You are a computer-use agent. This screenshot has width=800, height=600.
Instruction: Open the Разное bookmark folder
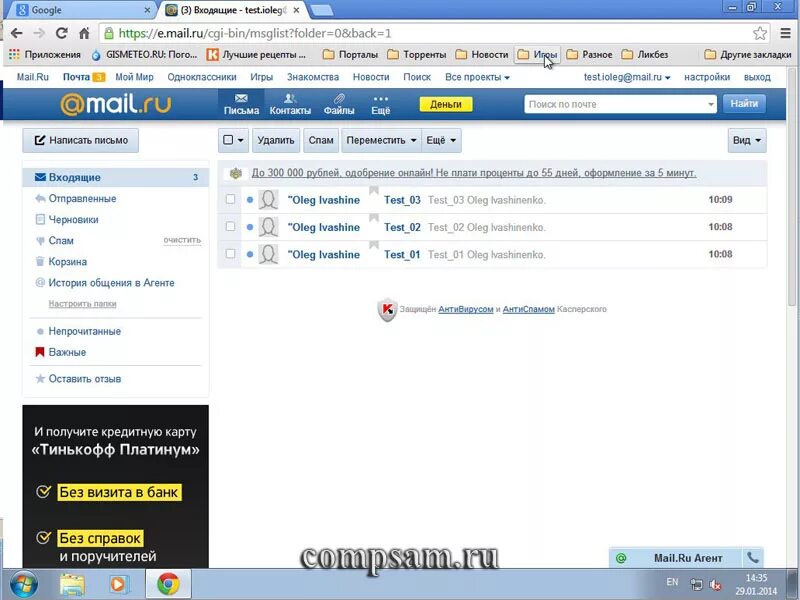589,55
